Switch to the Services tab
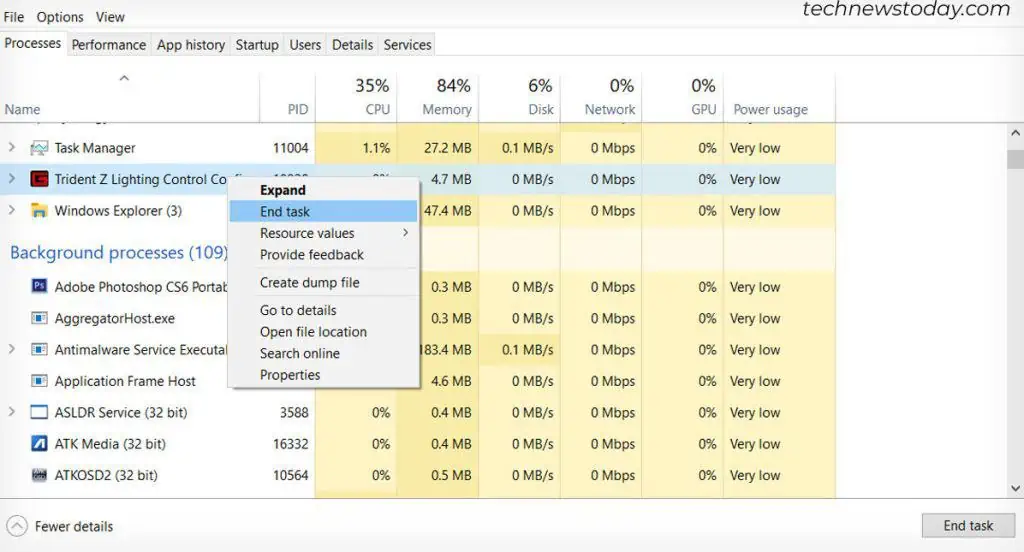 click(x=407, y=44)
